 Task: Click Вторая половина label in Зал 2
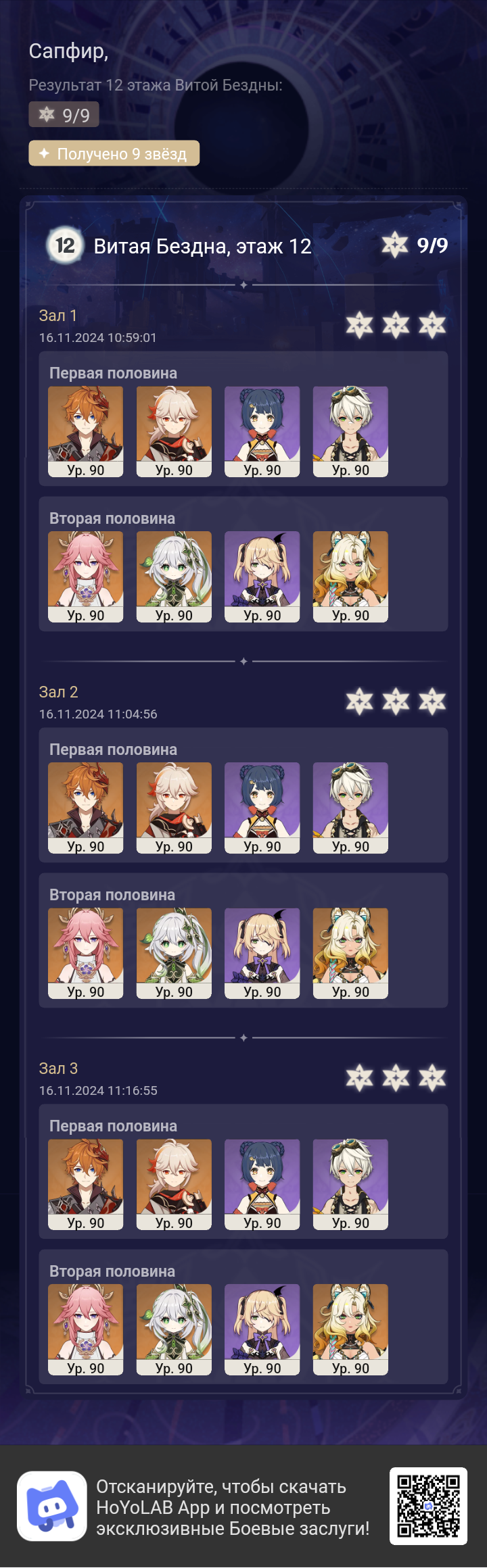pos(112,895)
